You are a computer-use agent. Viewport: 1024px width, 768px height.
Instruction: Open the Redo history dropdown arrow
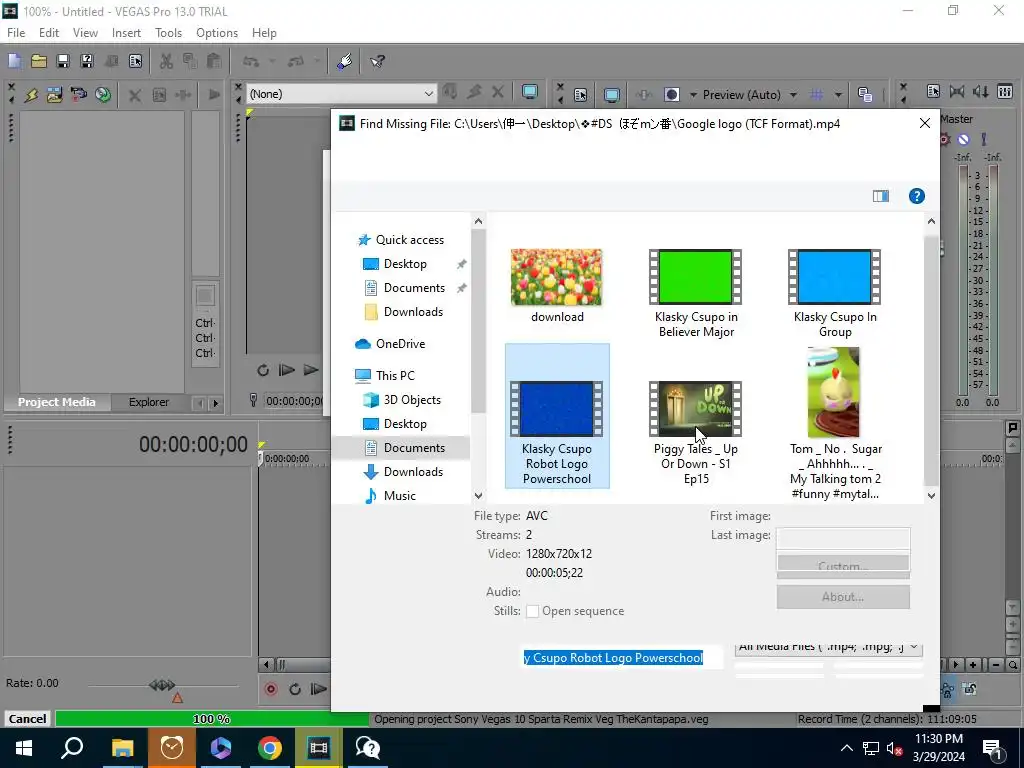(x=317, y=61)
